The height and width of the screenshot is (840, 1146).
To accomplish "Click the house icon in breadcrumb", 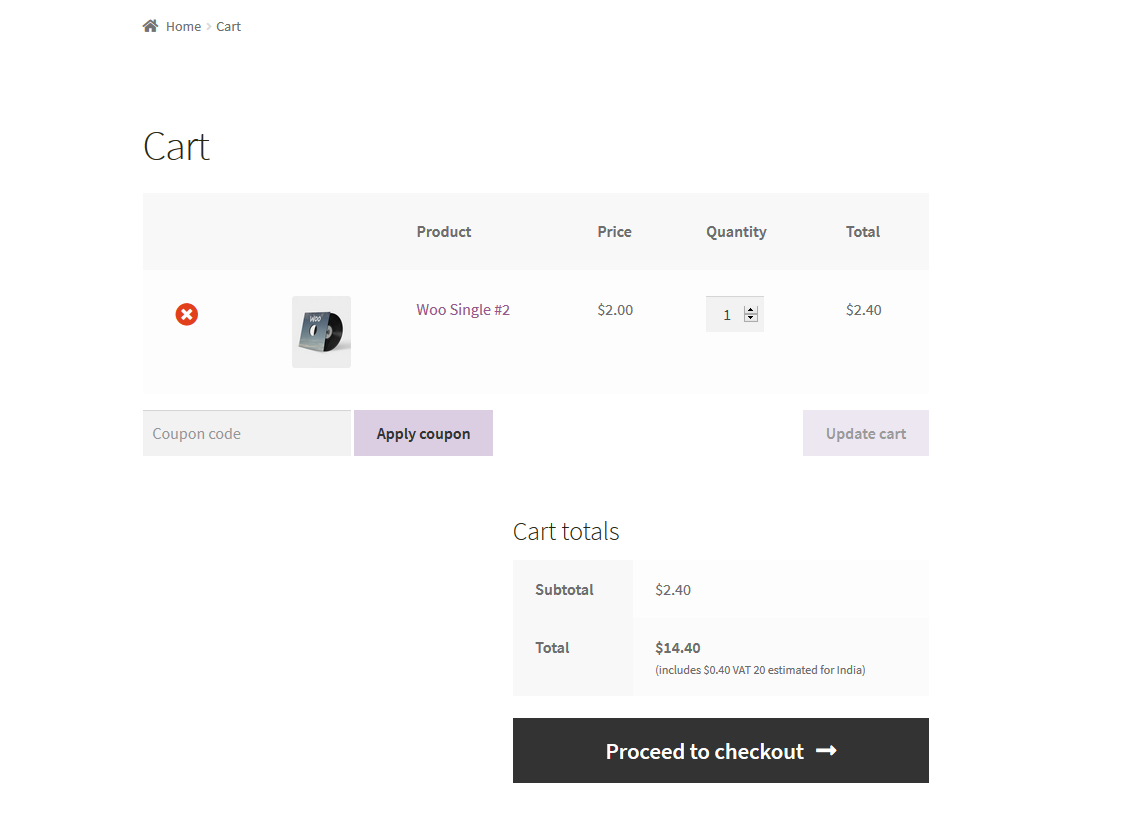I will [150, 26].
